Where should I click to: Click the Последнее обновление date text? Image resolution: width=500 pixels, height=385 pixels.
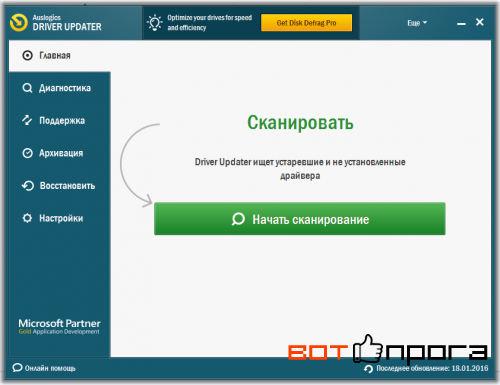pos(432,368)
